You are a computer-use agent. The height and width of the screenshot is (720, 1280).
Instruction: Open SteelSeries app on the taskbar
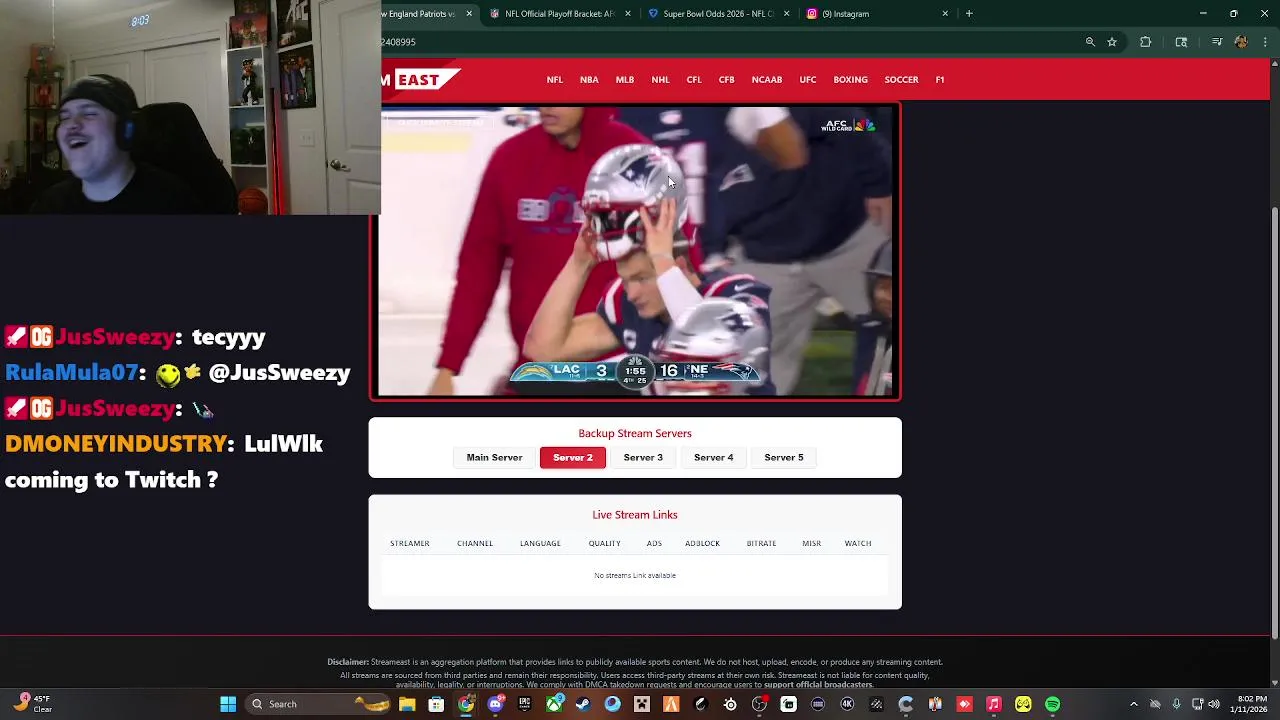(730, 704)
